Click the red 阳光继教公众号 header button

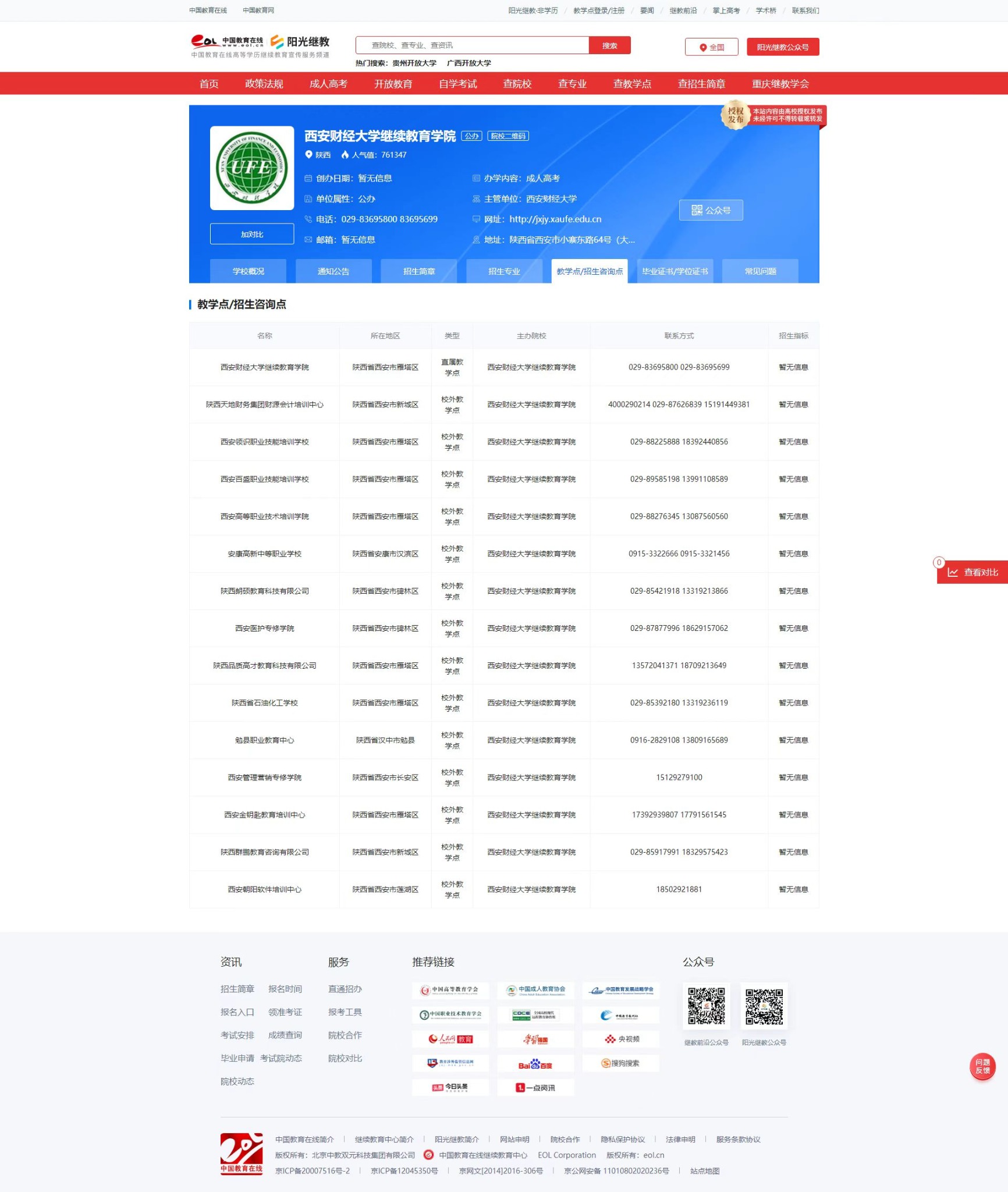(783, 47)
